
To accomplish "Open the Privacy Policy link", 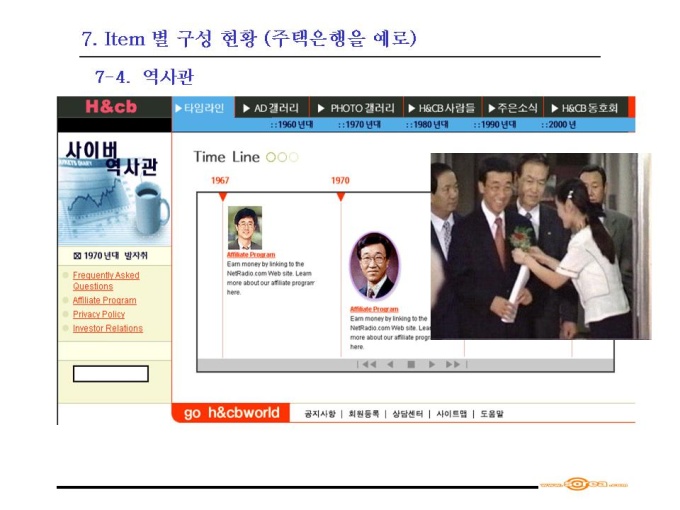I will pos(98,314).
